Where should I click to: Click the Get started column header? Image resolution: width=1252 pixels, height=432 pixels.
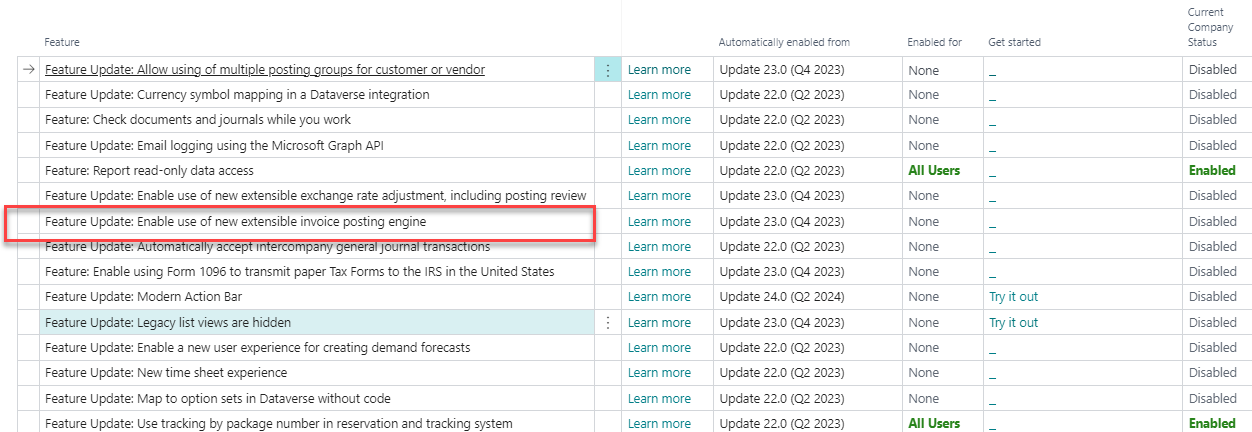click(x=1014, y=43)
